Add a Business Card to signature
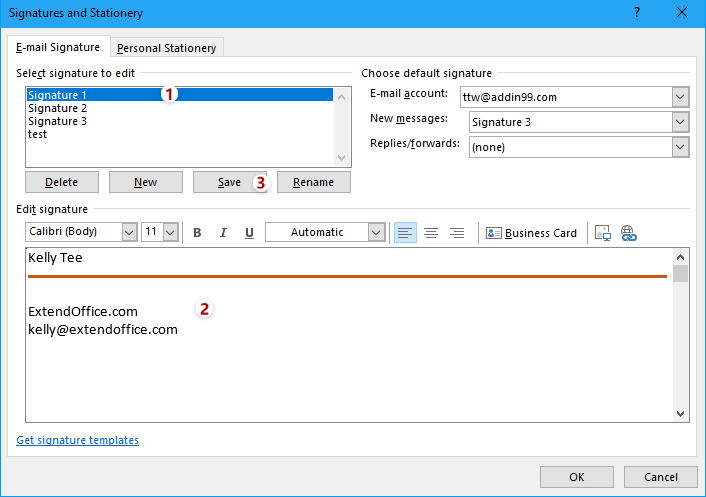706x497 pixels. tap(532, 233)
